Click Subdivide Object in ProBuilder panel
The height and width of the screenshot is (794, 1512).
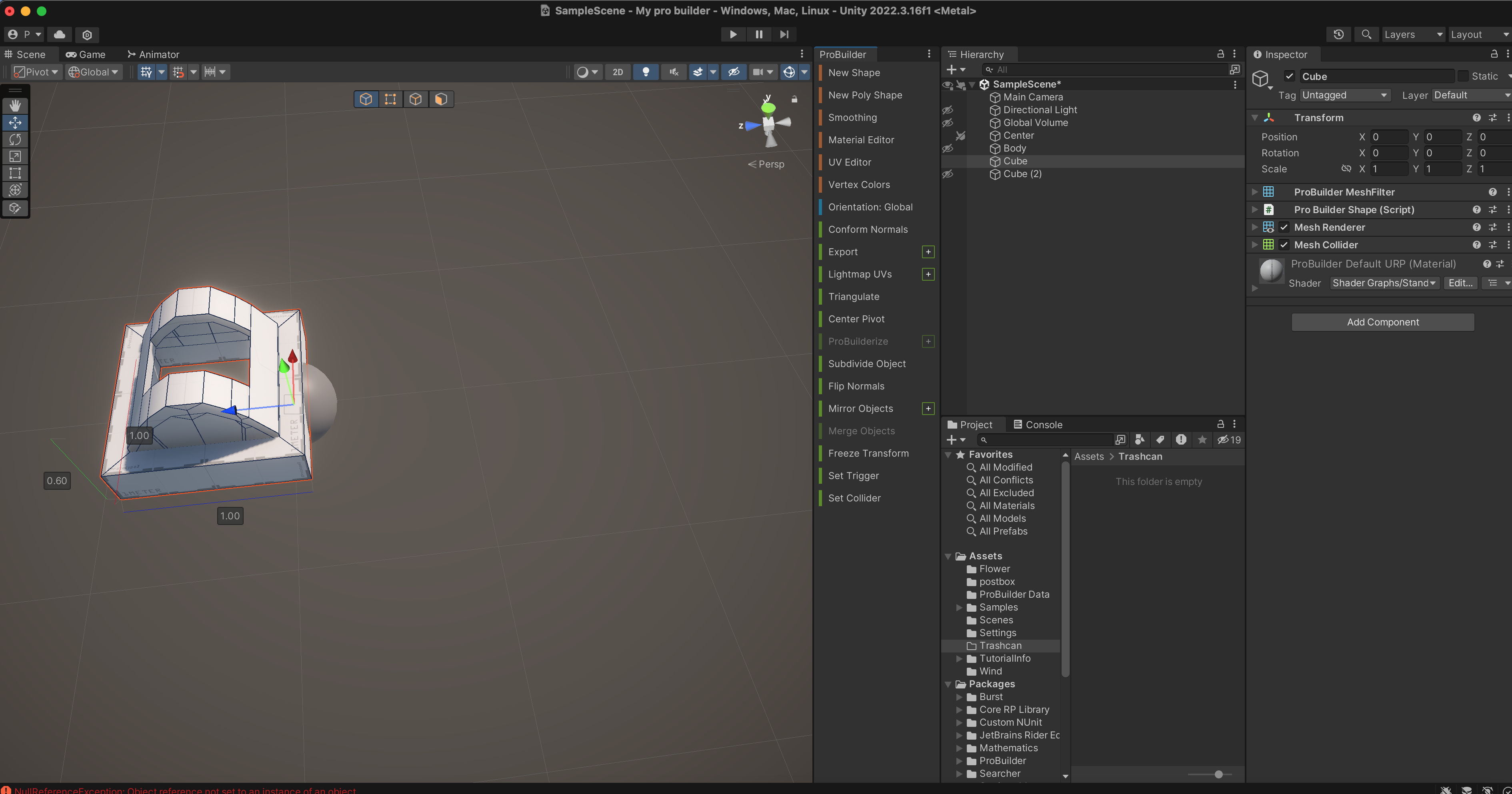pyautogui.click(x=866, y=364)
